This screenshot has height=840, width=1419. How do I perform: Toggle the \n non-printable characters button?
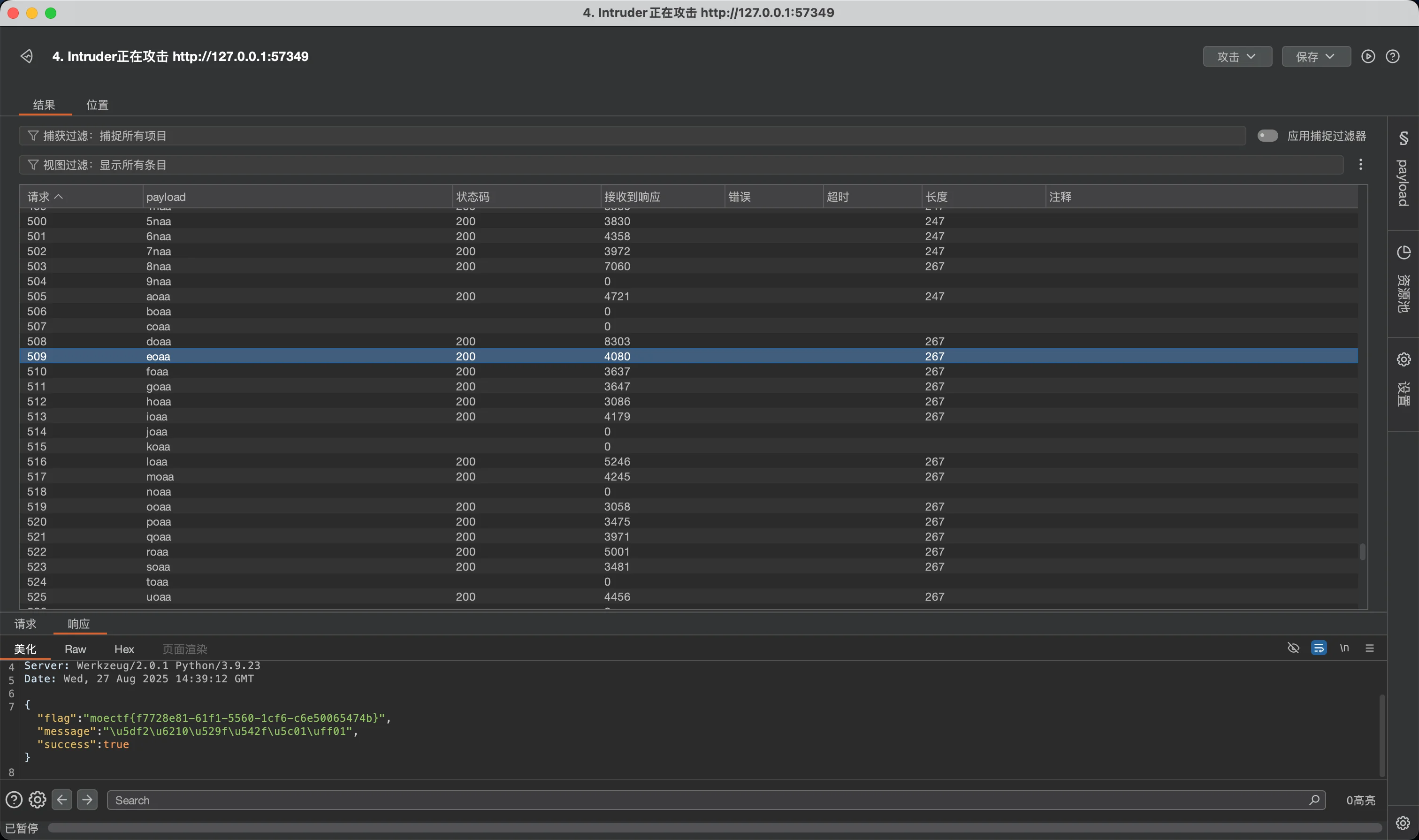[1344, 648]
